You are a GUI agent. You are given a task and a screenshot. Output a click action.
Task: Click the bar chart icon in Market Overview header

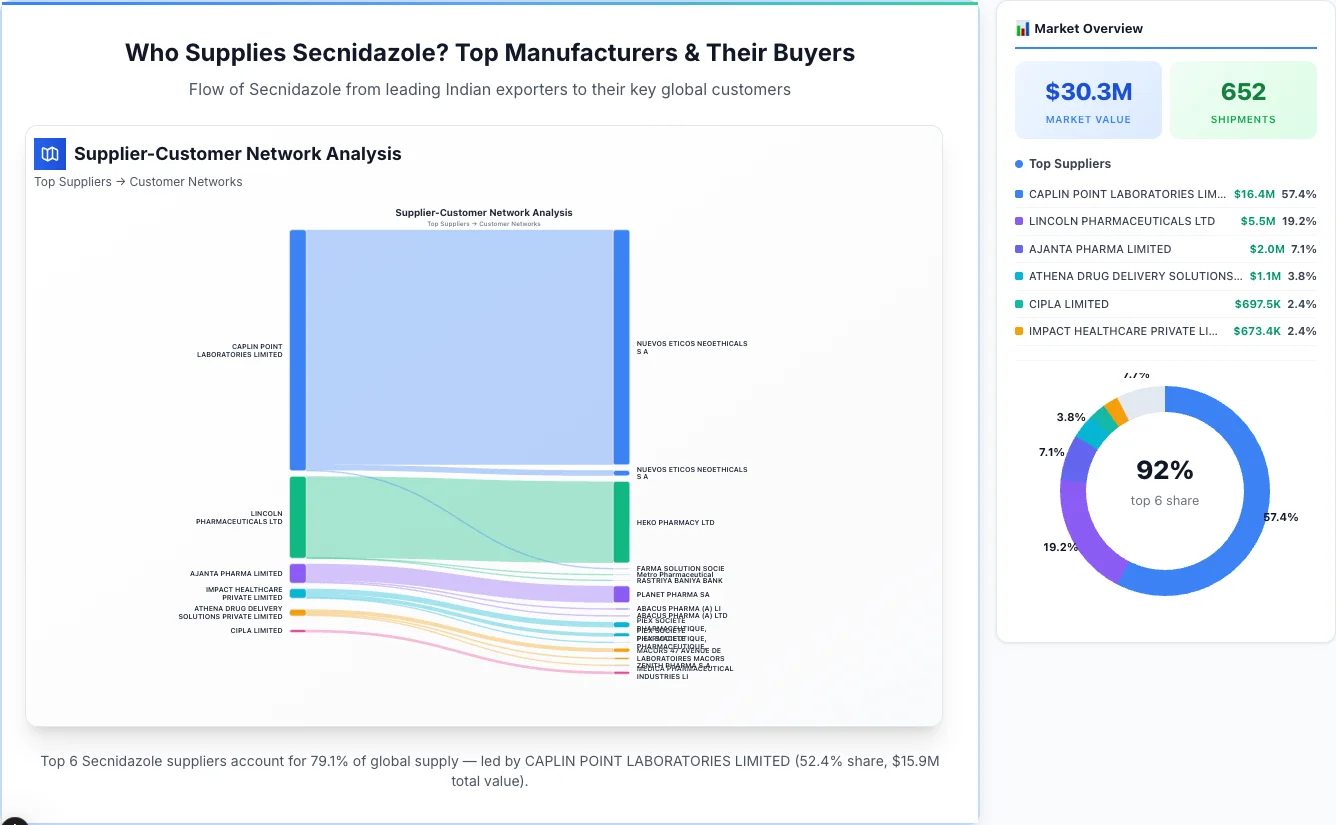click(x=1021, y=28)
